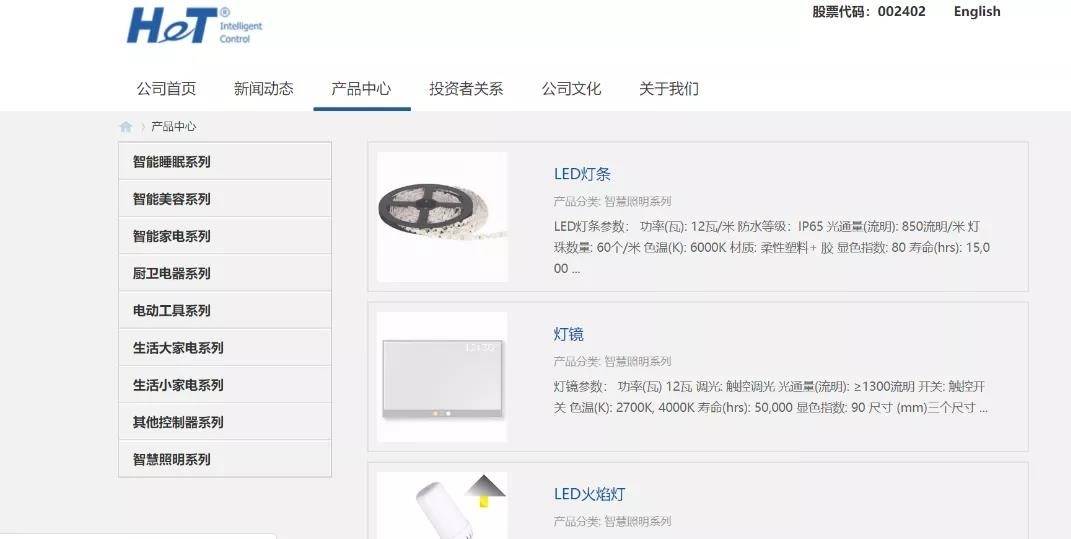The height and width of the screenshot is (539, 1071).
Task: Open the LED火焰灯 product thumbnail
Action: click(x=442, y=506)
